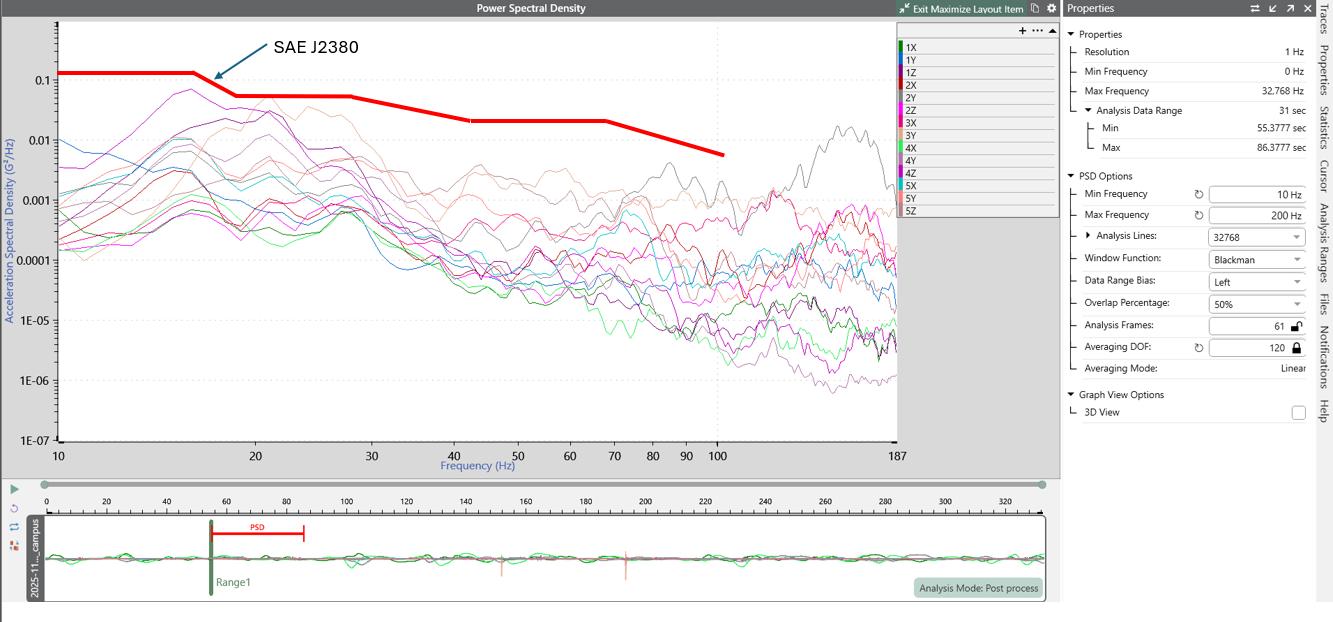Reset the Averaging DOF value
The image size is (1333, 622).
pyautogui.click(x=1199, y=348)
